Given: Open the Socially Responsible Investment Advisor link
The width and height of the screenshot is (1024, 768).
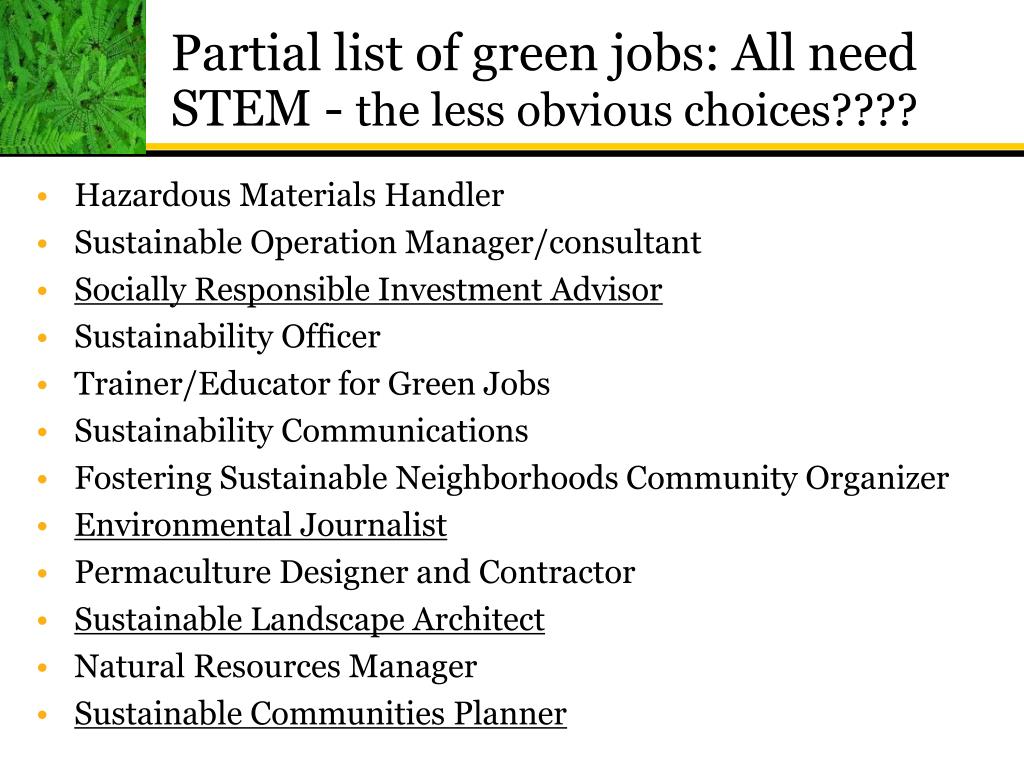Looking at the screenshot, I should point(368,289).
